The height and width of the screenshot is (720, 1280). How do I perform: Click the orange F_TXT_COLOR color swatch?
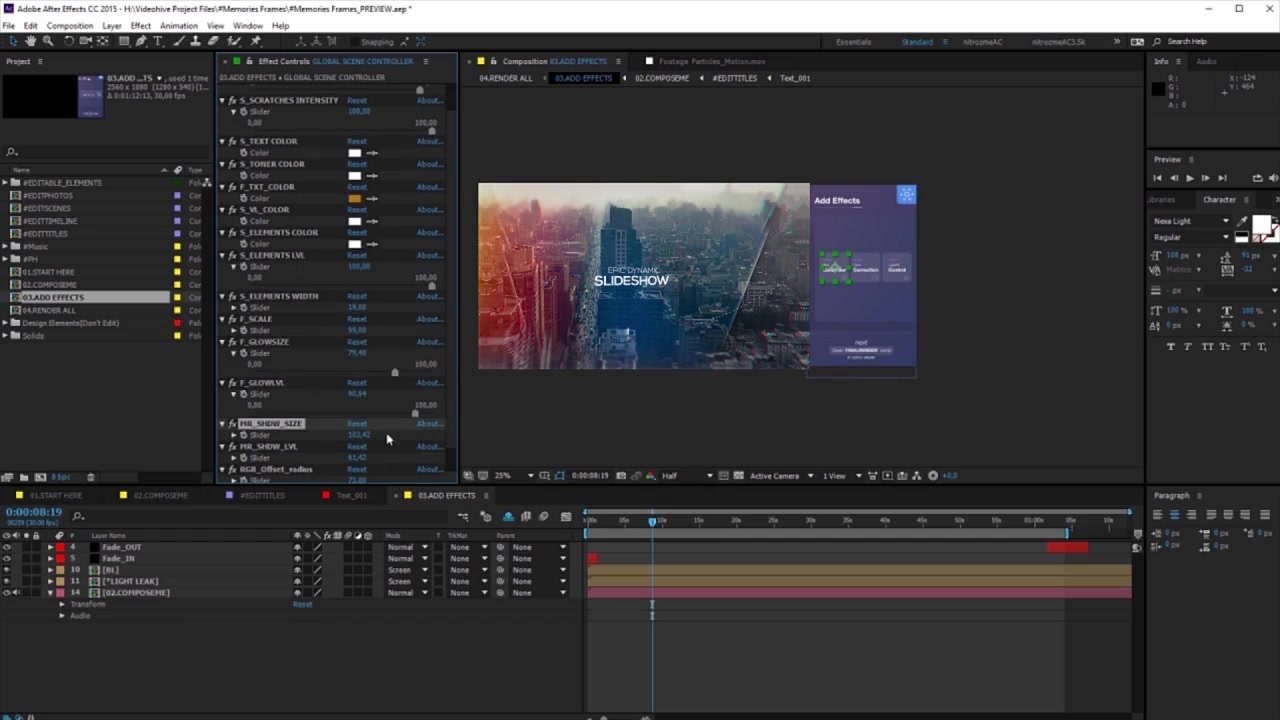(354, 198)
